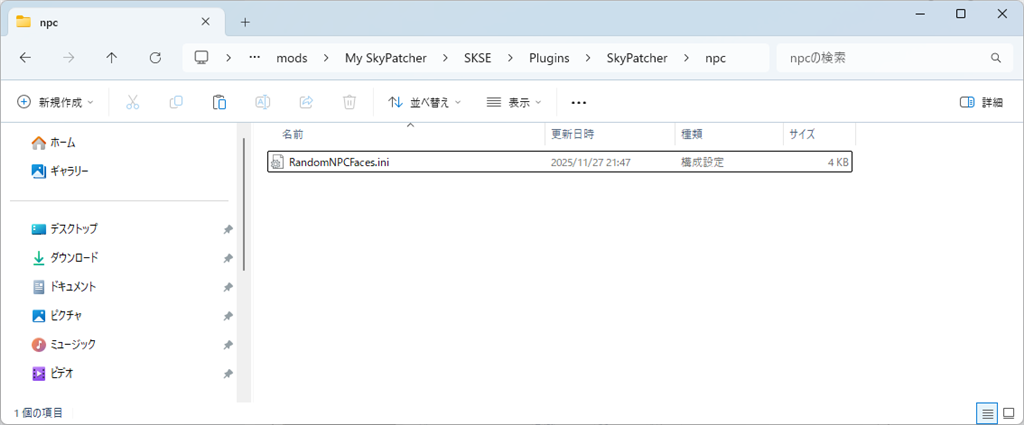
Task: Switch to large thumbnails view layout
Action: click(1007, 412)
